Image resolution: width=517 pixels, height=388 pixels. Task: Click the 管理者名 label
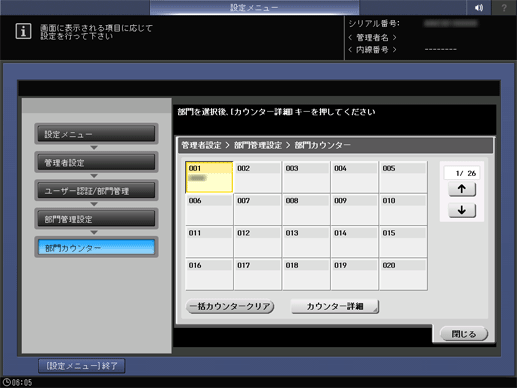pos(372,37)
